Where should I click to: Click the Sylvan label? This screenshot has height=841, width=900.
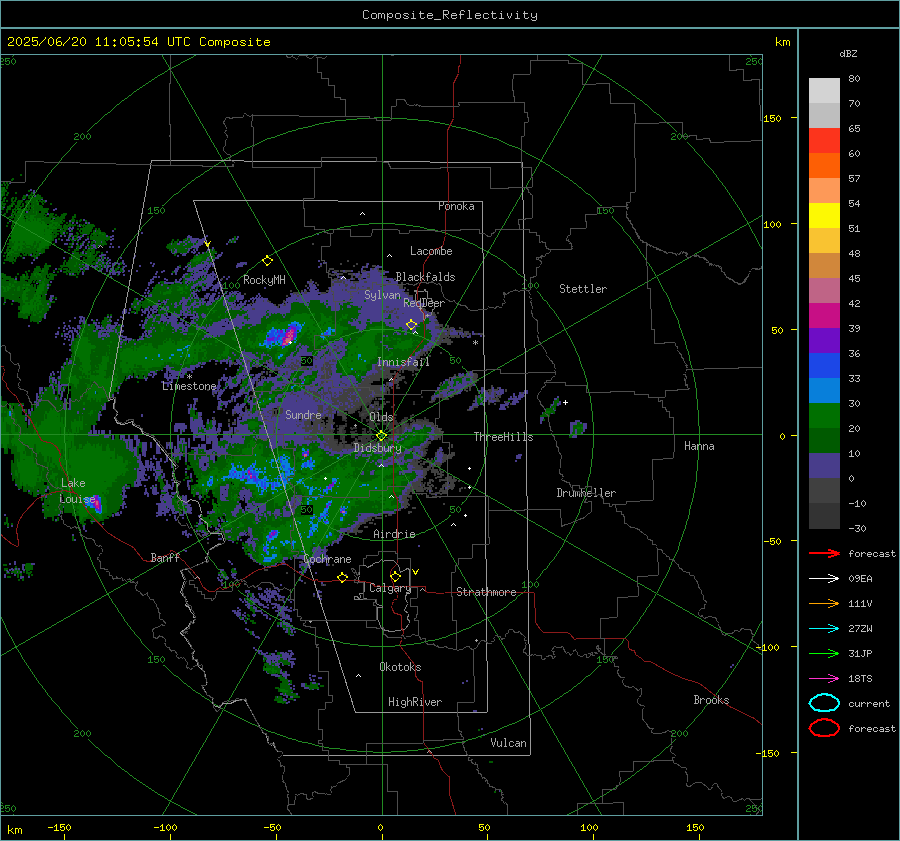(382, 295)
